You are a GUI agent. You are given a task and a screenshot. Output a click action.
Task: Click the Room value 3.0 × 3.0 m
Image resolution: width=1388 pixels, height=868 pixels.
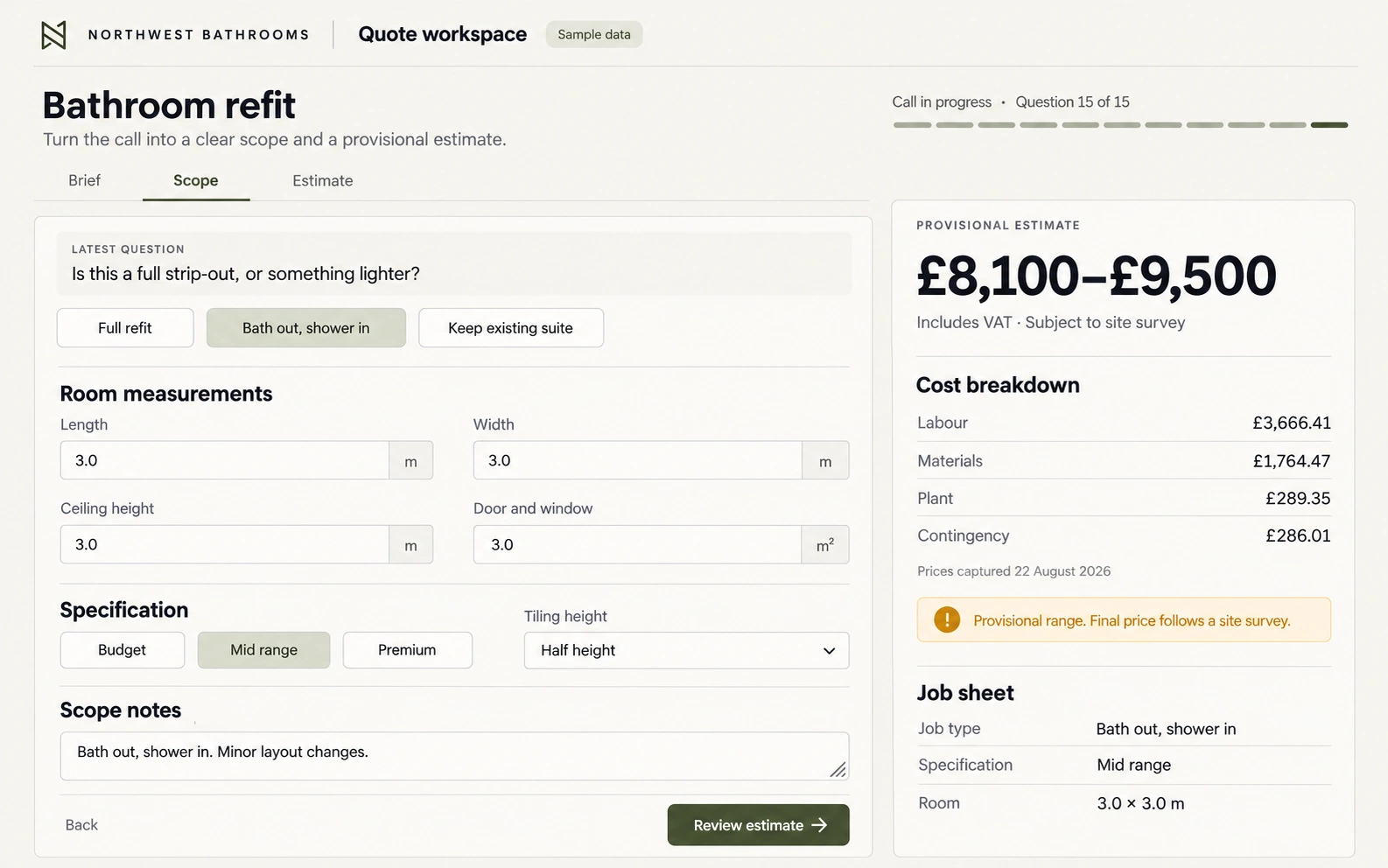click(1140, 803)
